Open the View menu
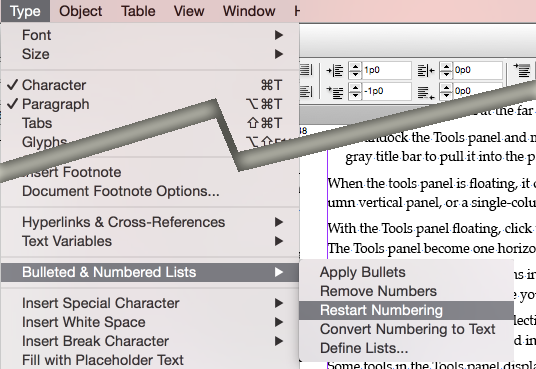 pos(189,11)
